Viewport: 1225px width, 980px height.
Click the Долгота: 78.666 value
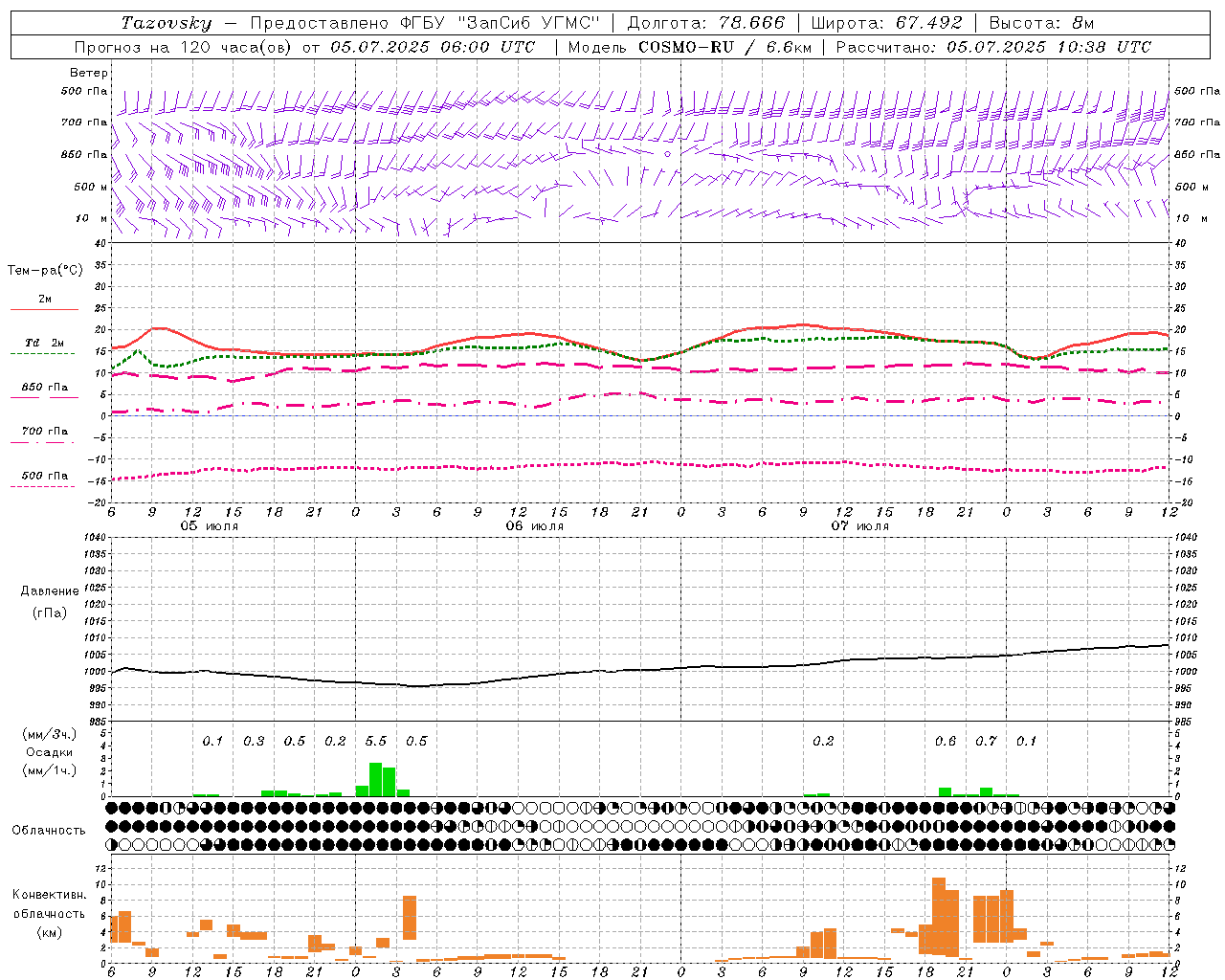pyautogui.click(x=705, y=23)
